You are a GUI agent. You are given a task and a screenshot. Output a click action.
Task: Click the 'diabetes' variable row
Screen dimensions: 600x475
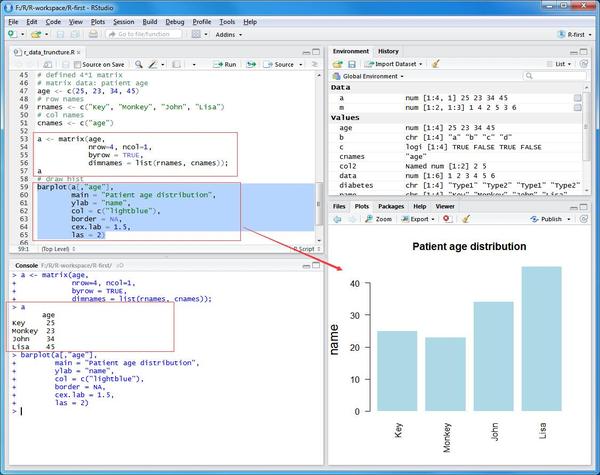[x=455, y=185]
